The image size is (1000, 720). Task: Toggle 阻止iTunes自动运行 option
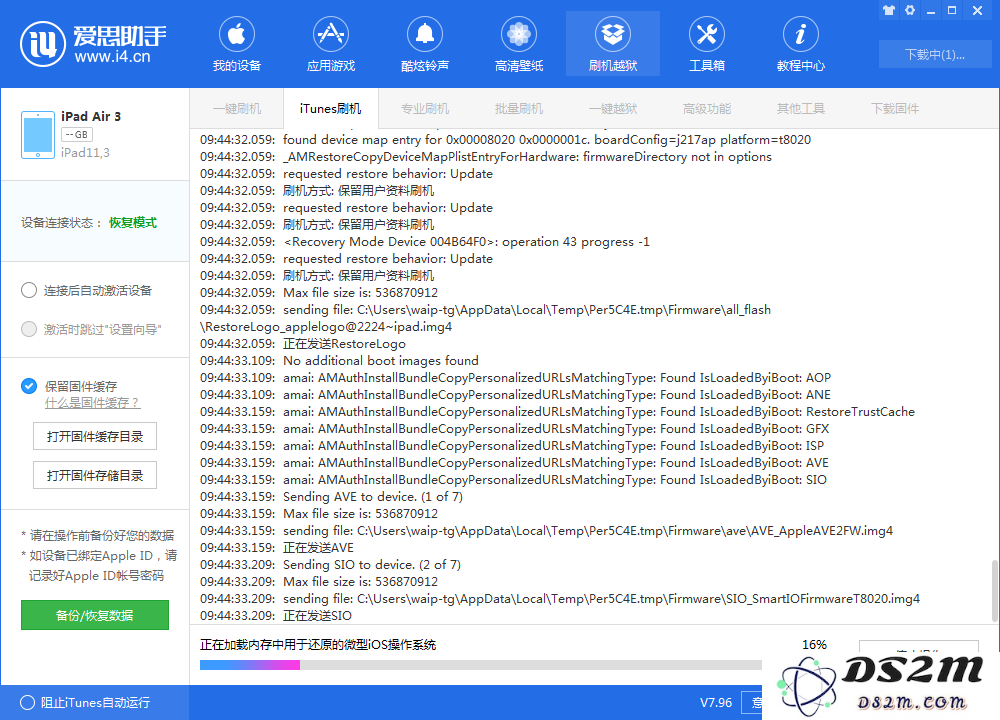tap(27, 702)
